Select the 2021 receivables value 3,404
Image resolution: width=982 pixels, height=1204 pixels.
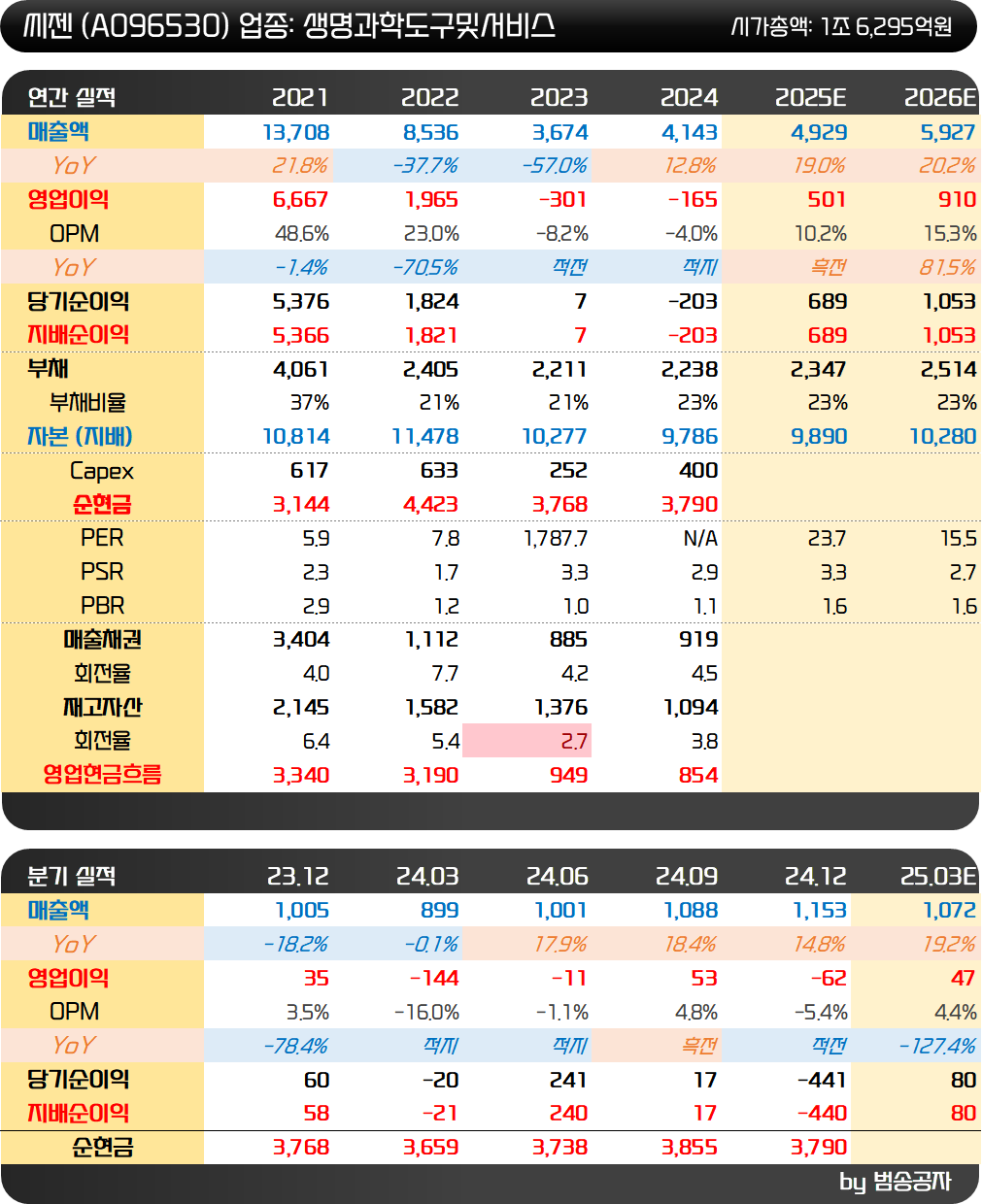pos(301,640)
